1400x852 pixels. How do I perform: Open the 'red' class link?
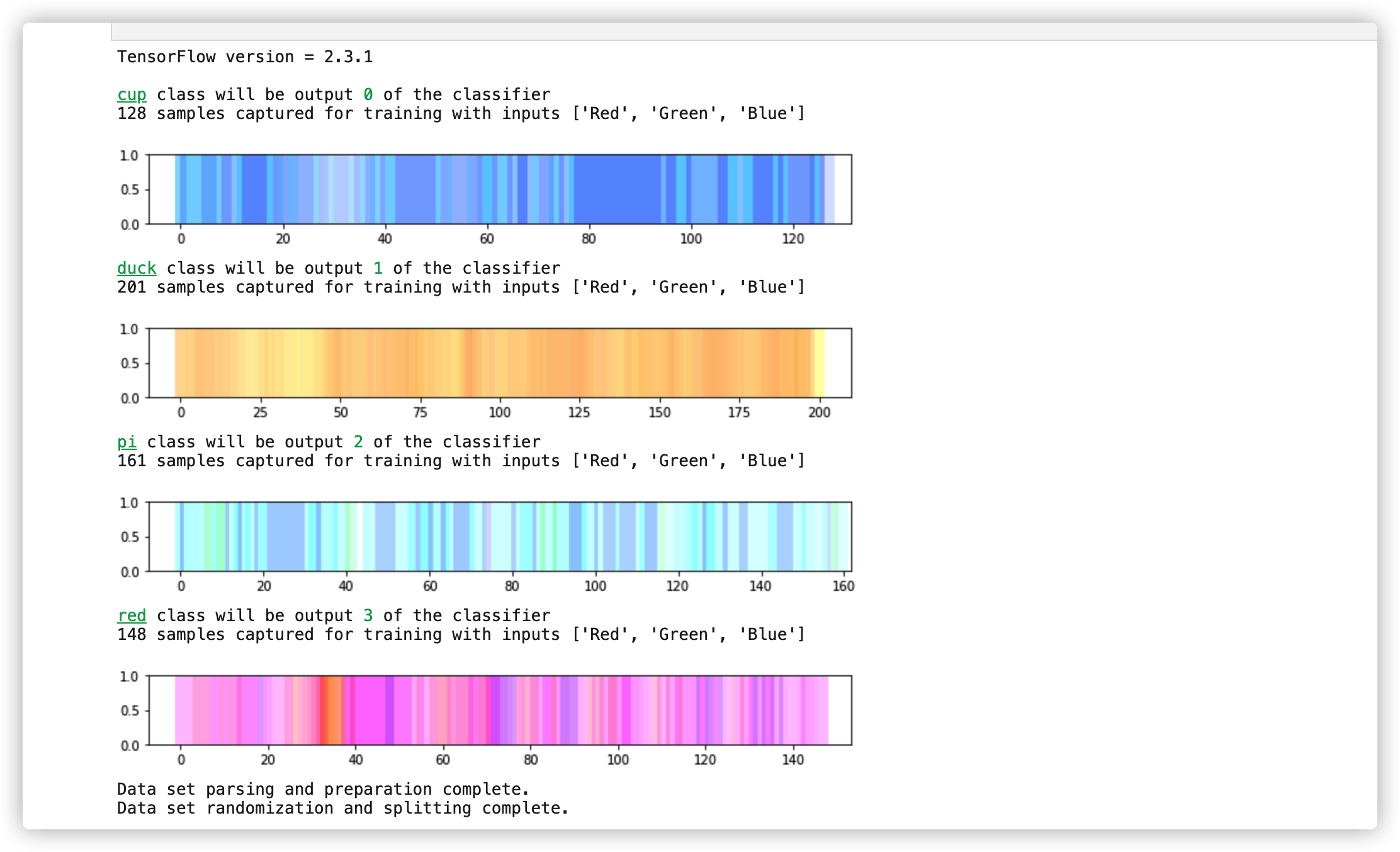click(x=132, y=615)
